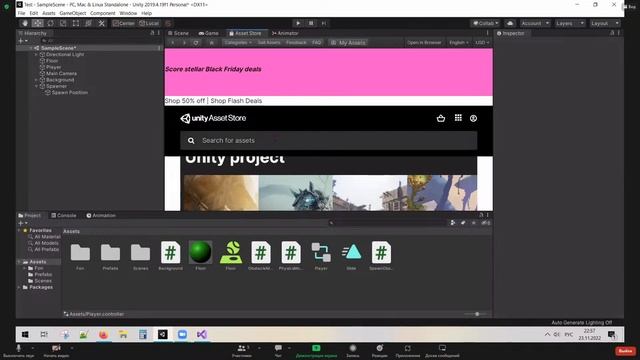The width and height of the screenshot is (640, 360).
Task: Open the Layers dropdown
Action: 570,23
